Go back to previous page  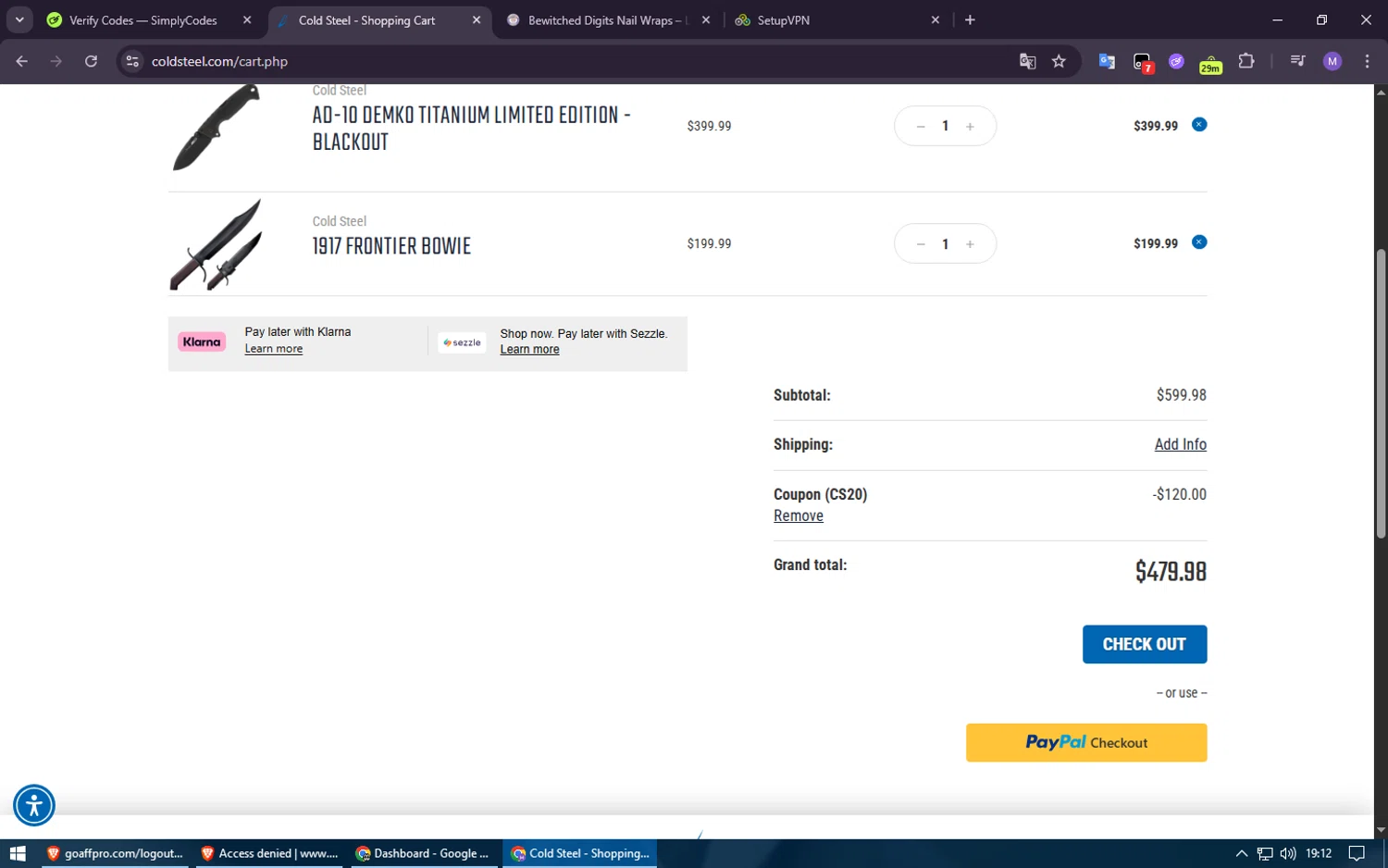pyautogui.click(x=22, y=61)
